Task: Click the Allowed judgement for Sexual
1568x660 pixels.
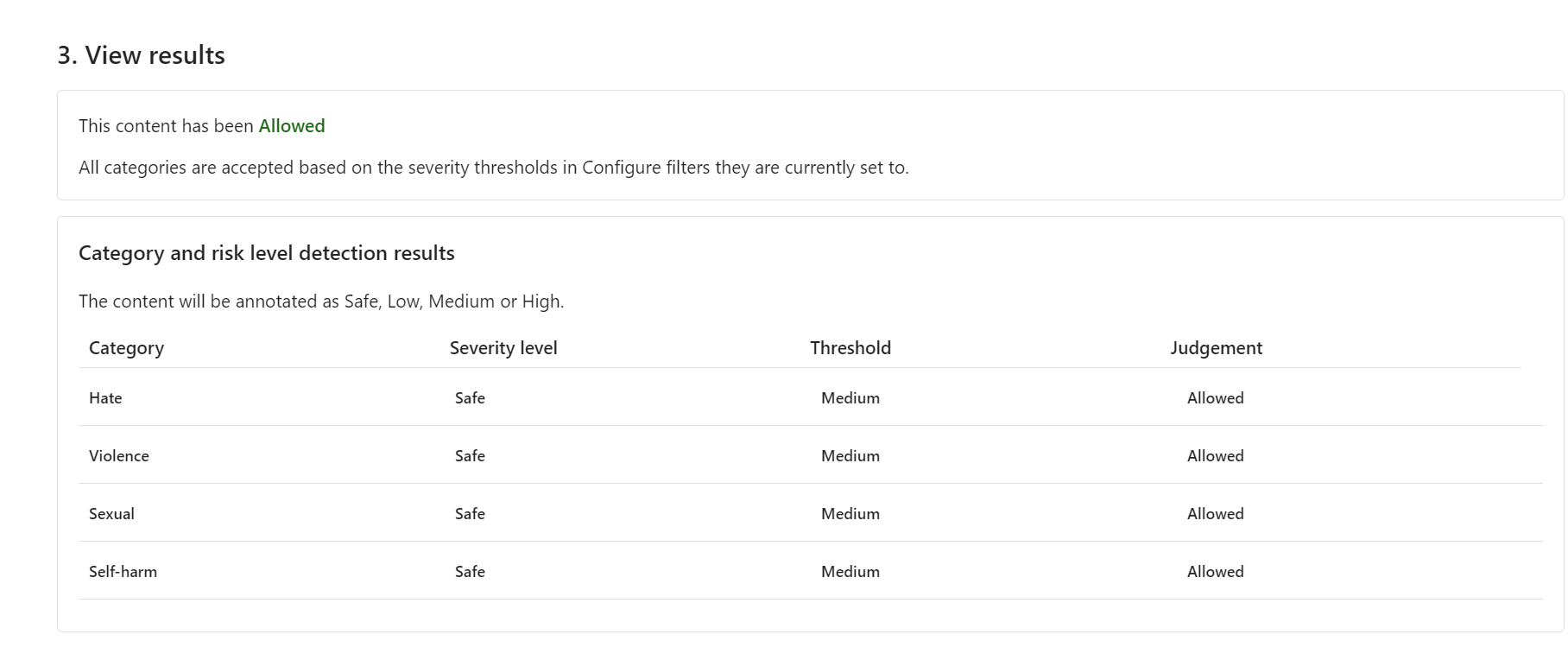Action: (x=1215, y=514)
